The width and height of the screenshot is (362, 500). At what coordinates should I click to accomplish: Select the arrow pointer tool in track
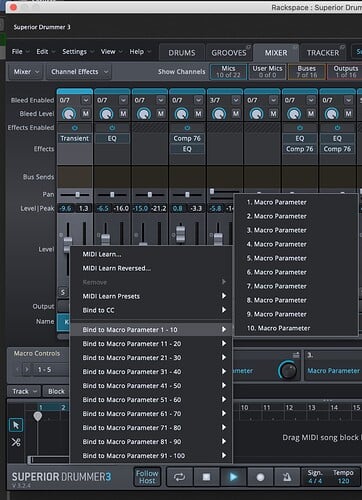tap(16, 425)
